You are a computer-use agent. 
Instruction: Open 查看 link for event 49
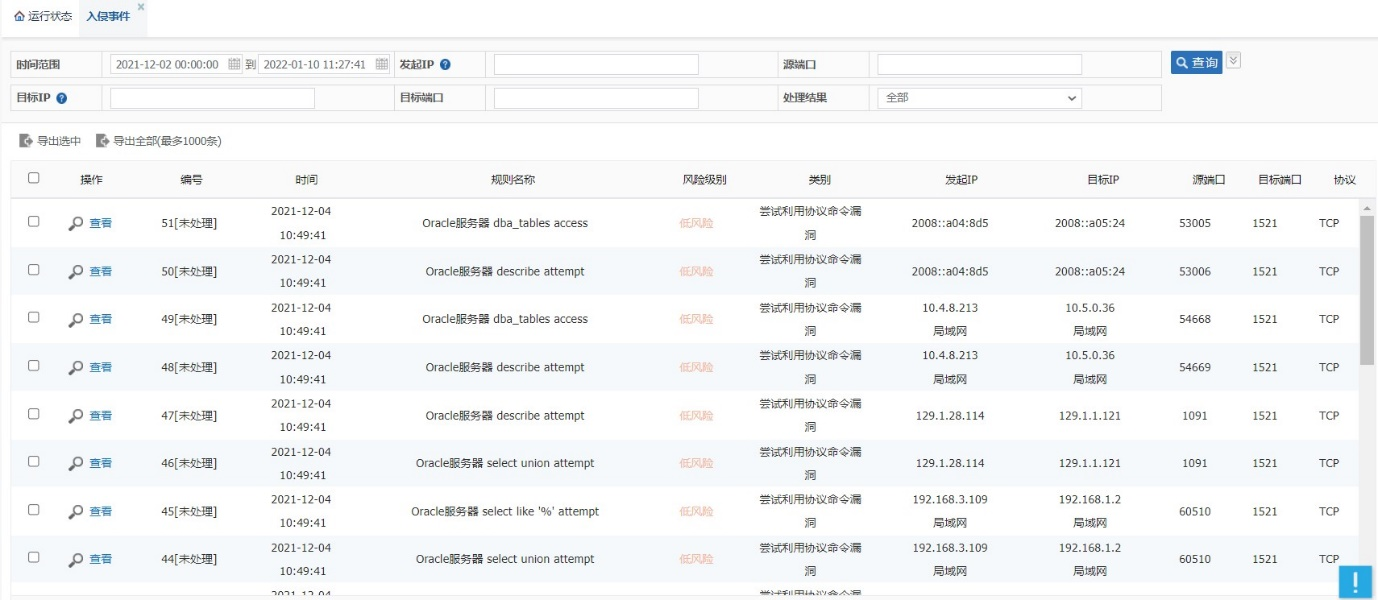pos(101,320)
